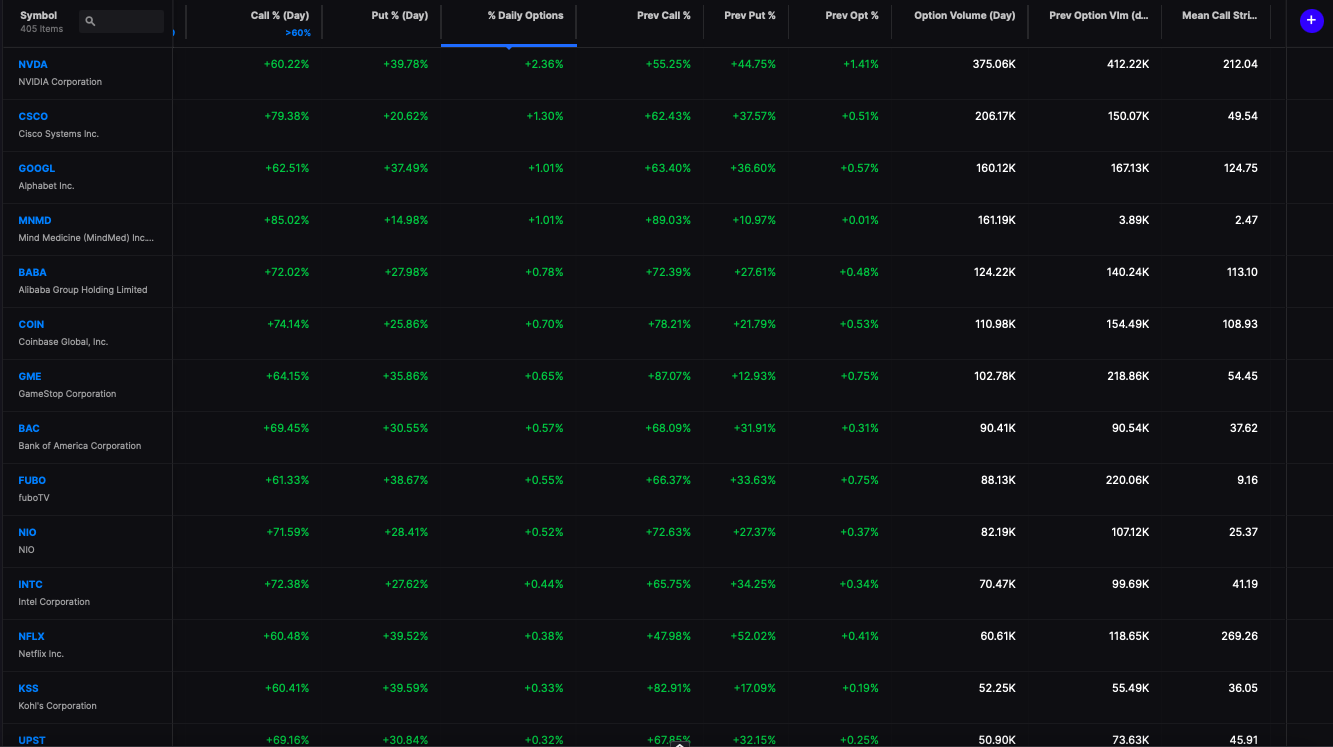Open the NVDA ticker link
The height and width of the screenshot is (747, 1333).
tap(33, 64)
